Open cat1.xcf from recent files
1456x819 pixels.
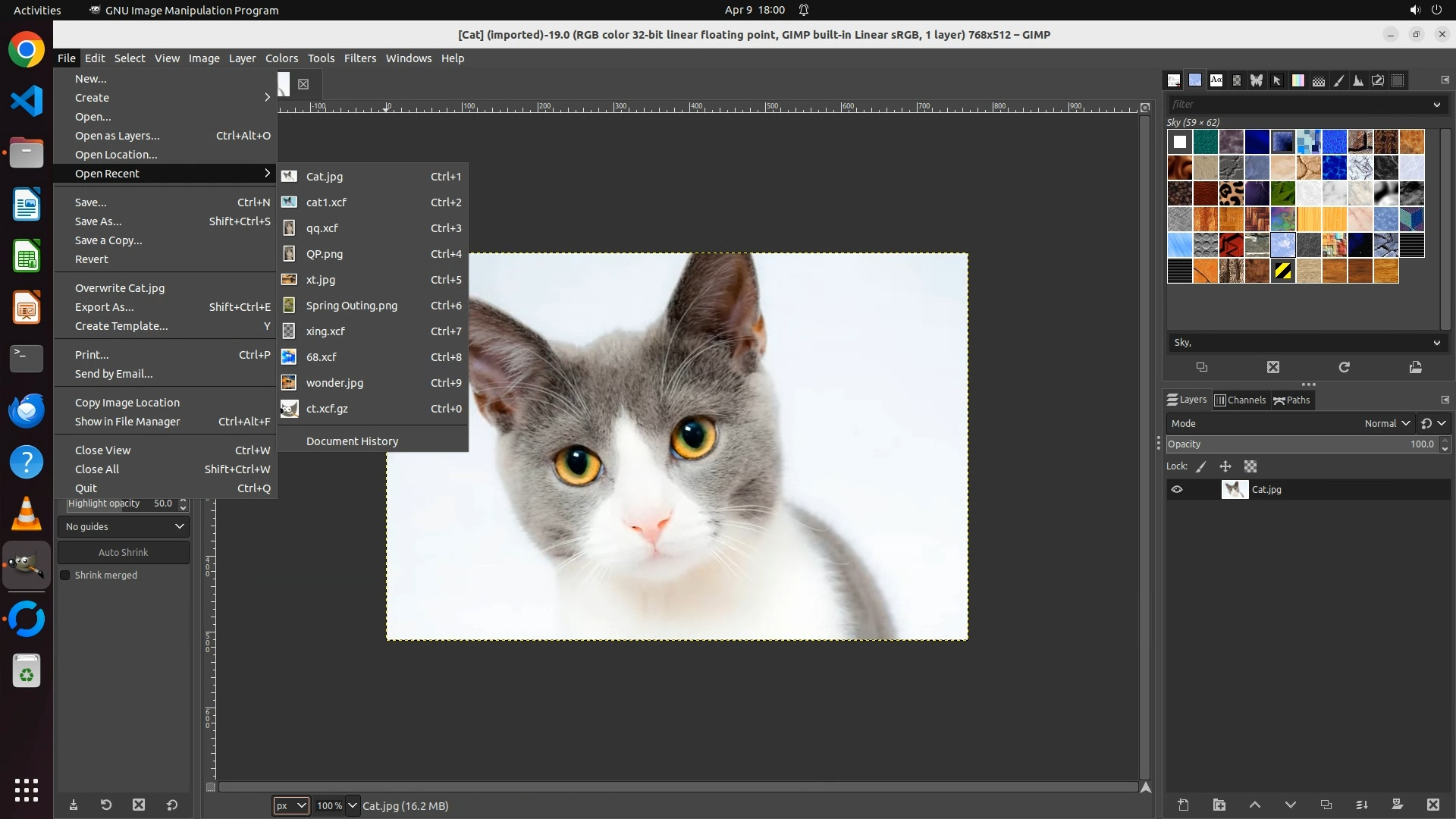326,202
